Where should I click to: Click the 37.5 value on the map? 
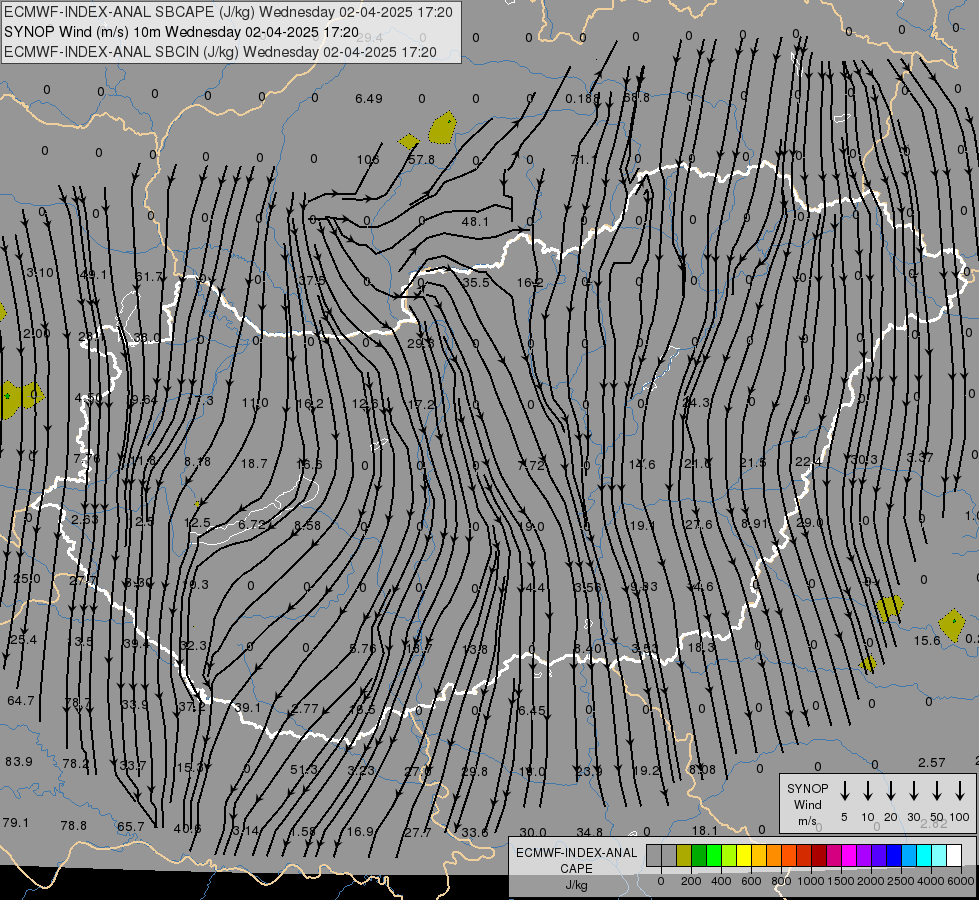(312, 280)
